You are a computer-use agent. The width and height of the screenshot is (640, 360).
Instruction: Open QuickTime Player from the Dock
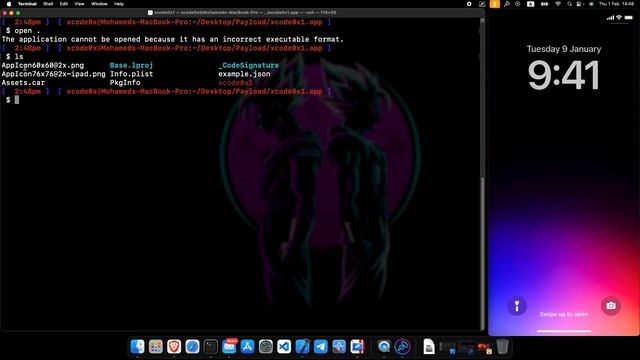pyautogui.click(x=384, y=347)
